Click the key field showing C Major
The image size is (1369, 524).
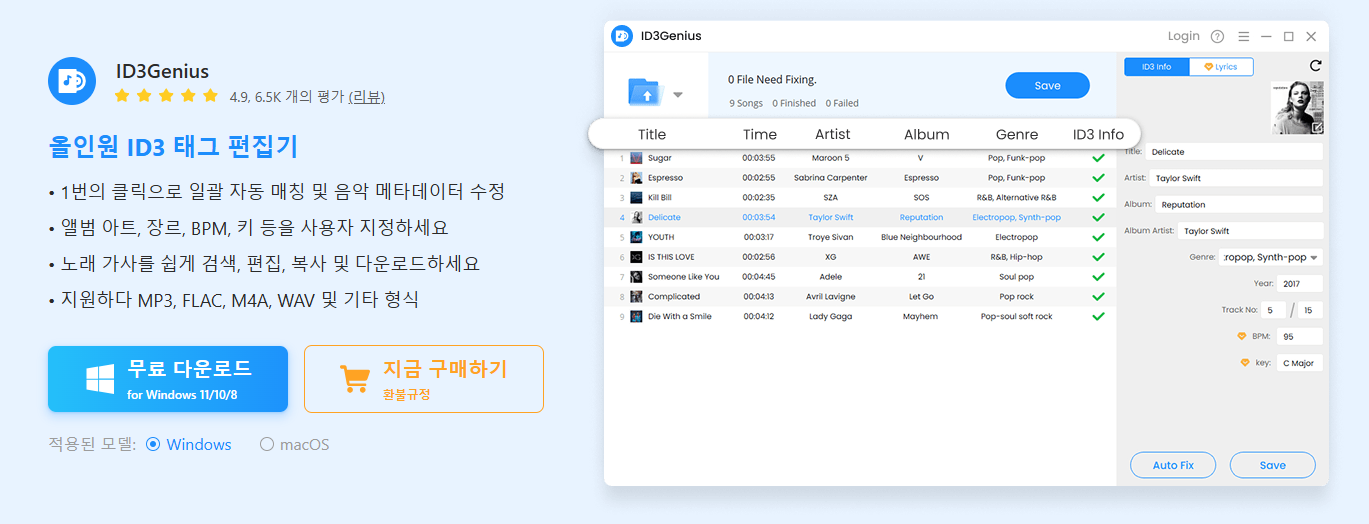[1299, 363]
